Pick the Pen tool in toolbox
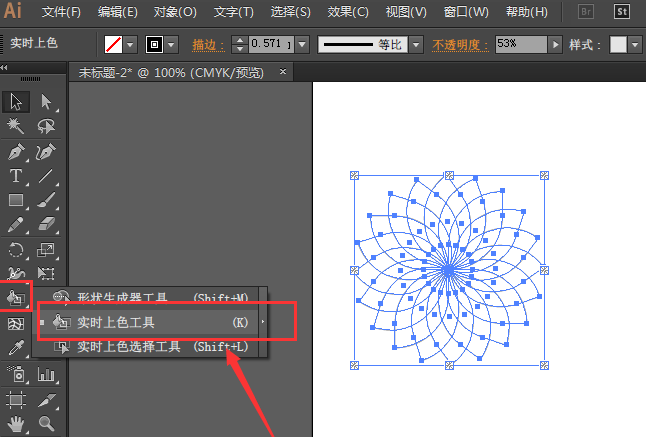The height and width of the screenshot is (437, 646). [15, 152]
